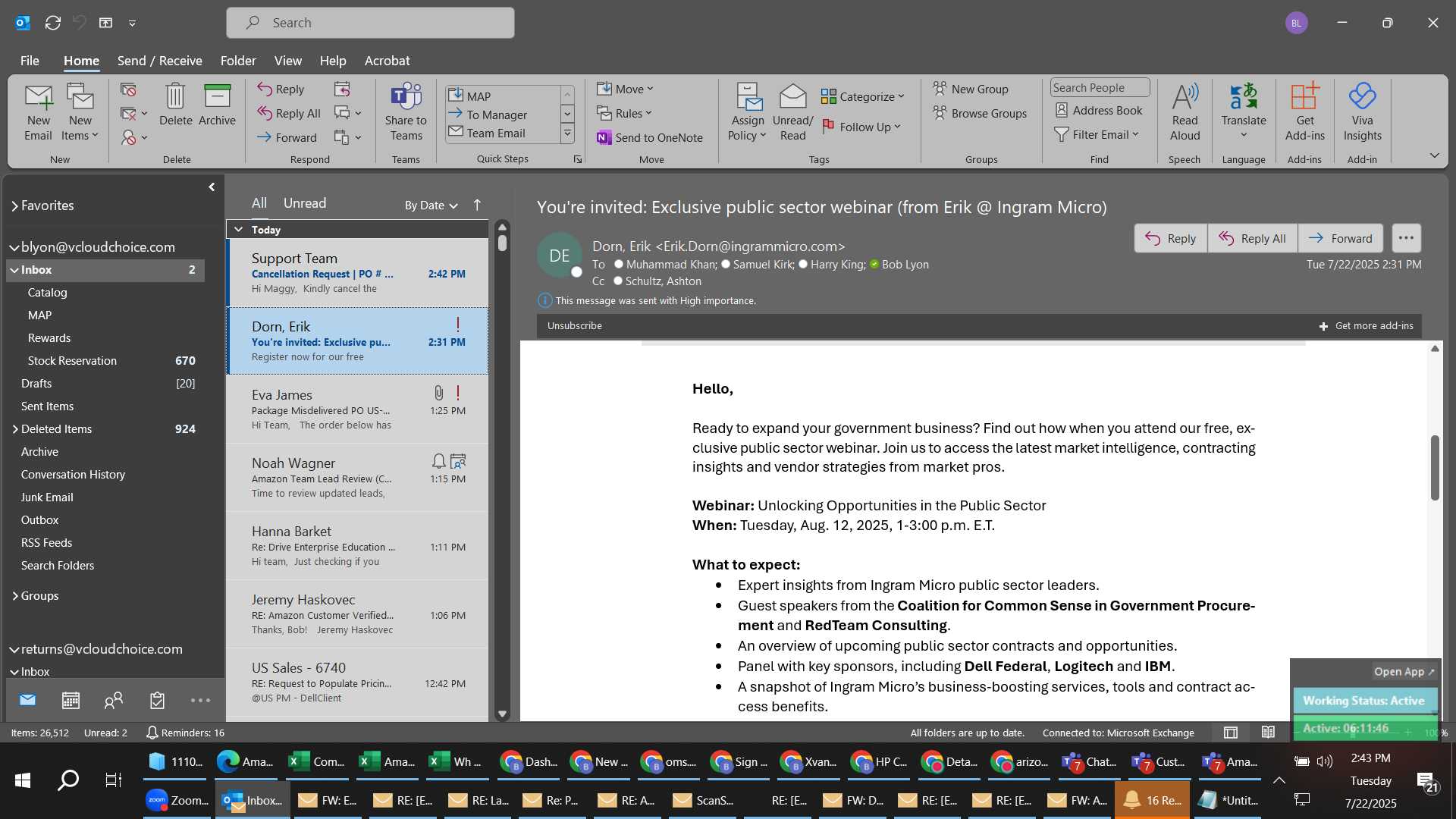Delete the selected message
Image resolution: width=1456 pixels, height=819 pixels.
point(175,105)
